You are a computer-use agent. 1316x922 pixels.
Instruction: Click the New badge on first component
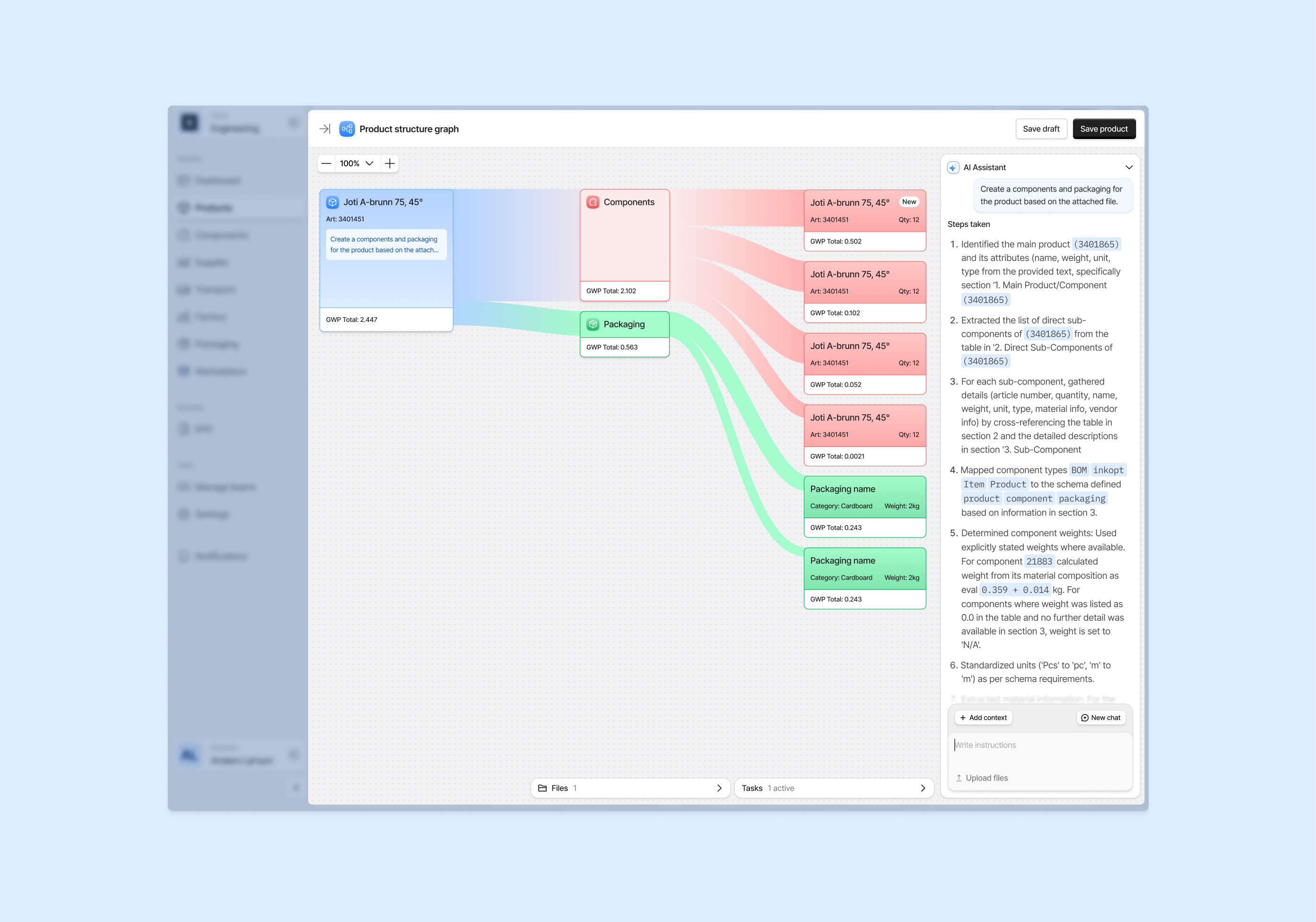pyautogui.click(x=908, y=202)
